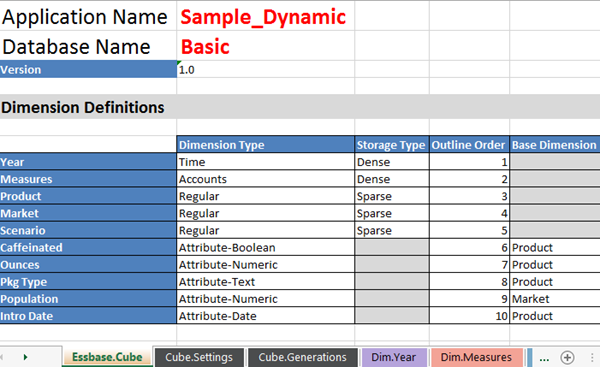Click the Database Name label cell
This screenshot has width=600, height=367.
click(x=88, y=46)
